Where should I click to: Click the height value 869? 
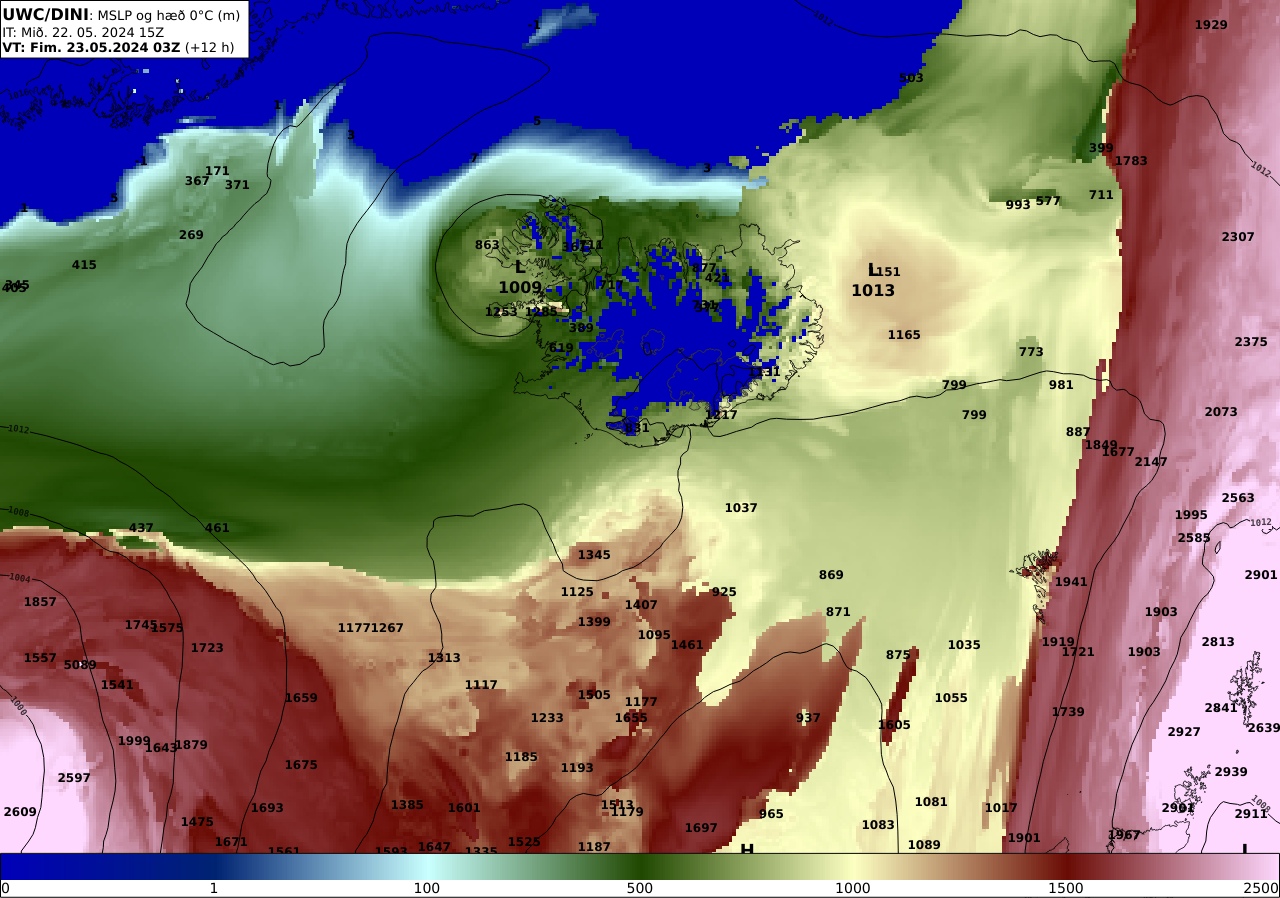(831, 575)
